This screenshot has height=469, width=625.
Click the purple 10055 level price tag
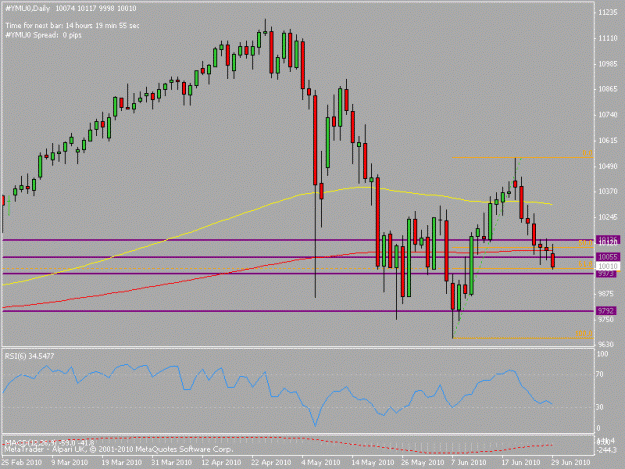[x=607, y=257]
